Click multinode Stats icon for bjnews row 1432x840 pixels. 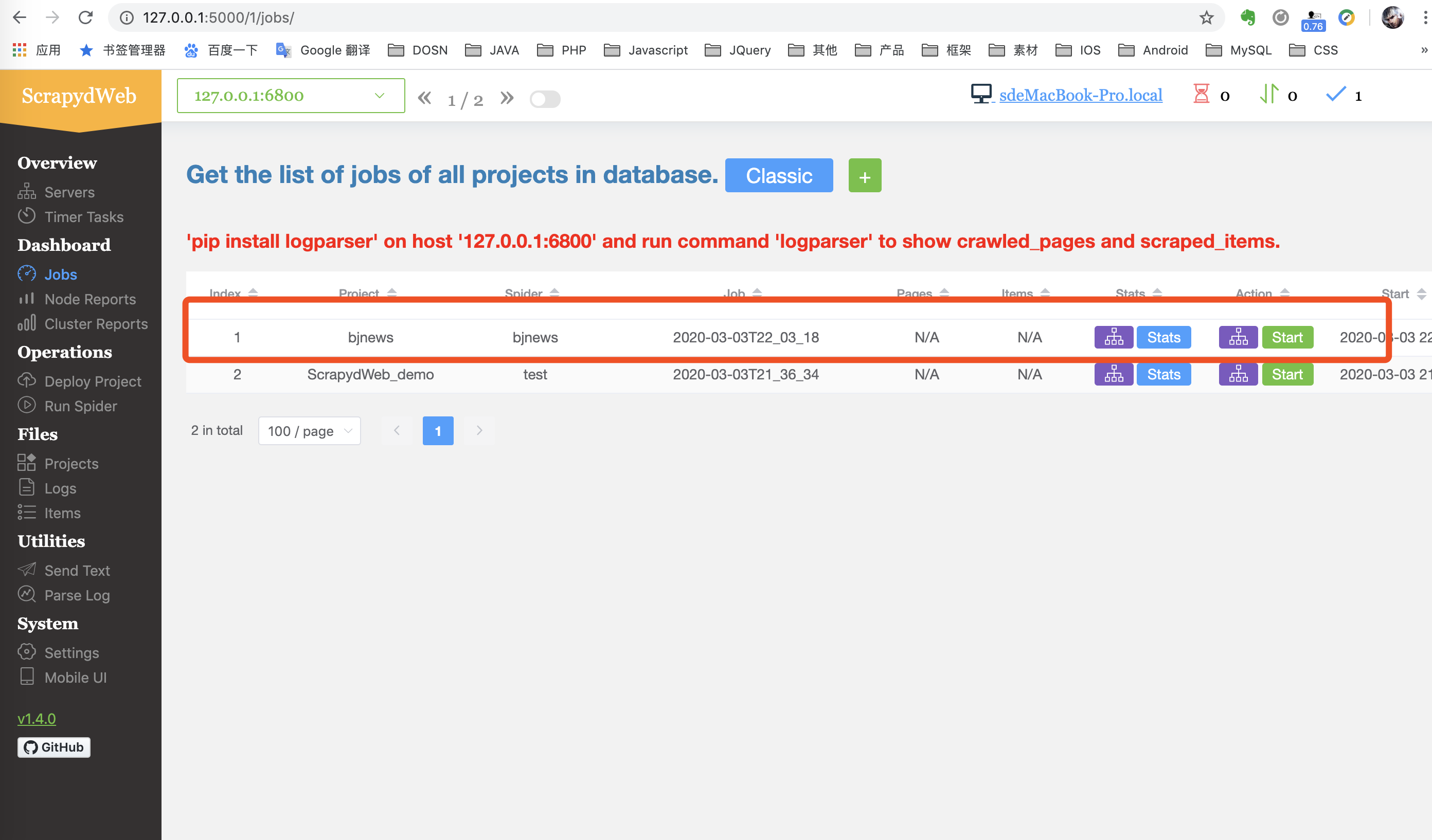point(1113,337)
